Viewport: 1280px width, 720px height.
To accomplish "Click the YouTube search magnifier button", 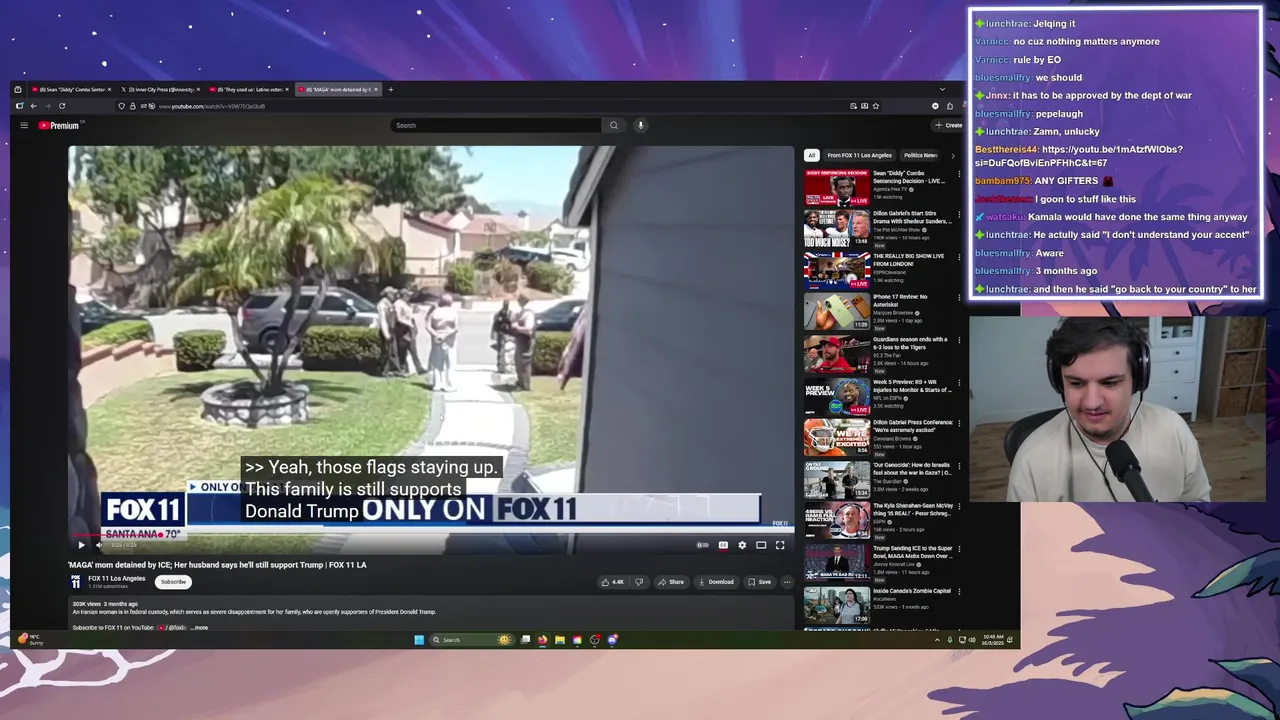I will 614,125.
